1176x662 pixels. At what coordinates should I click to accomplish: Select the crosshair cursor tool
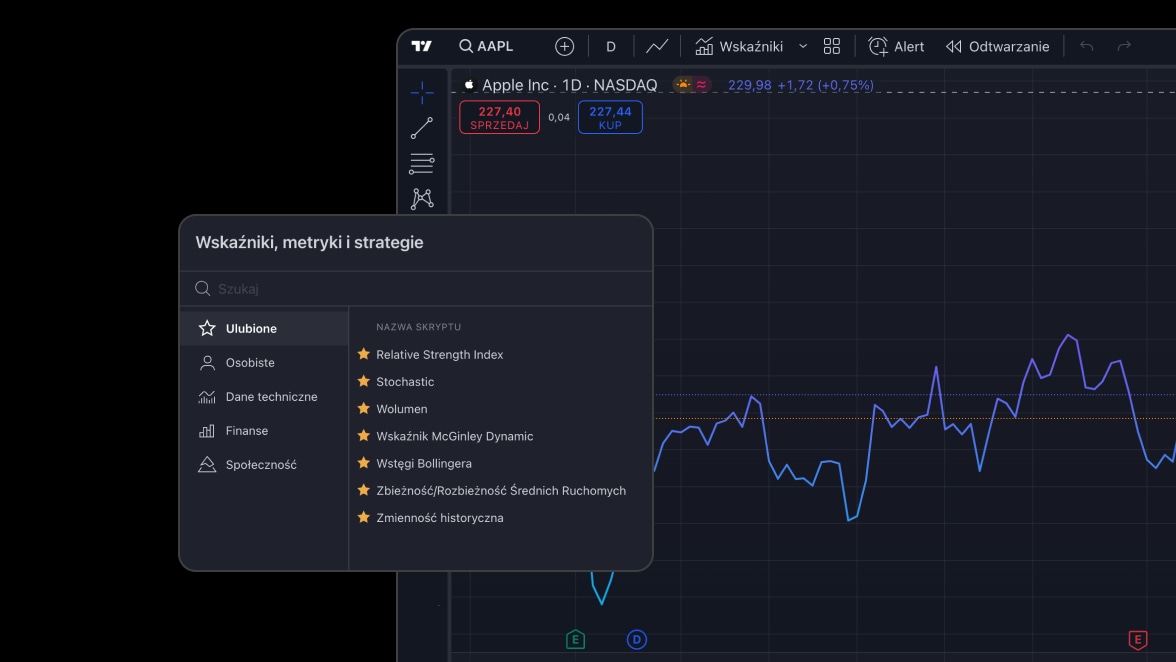pos(421,91)
